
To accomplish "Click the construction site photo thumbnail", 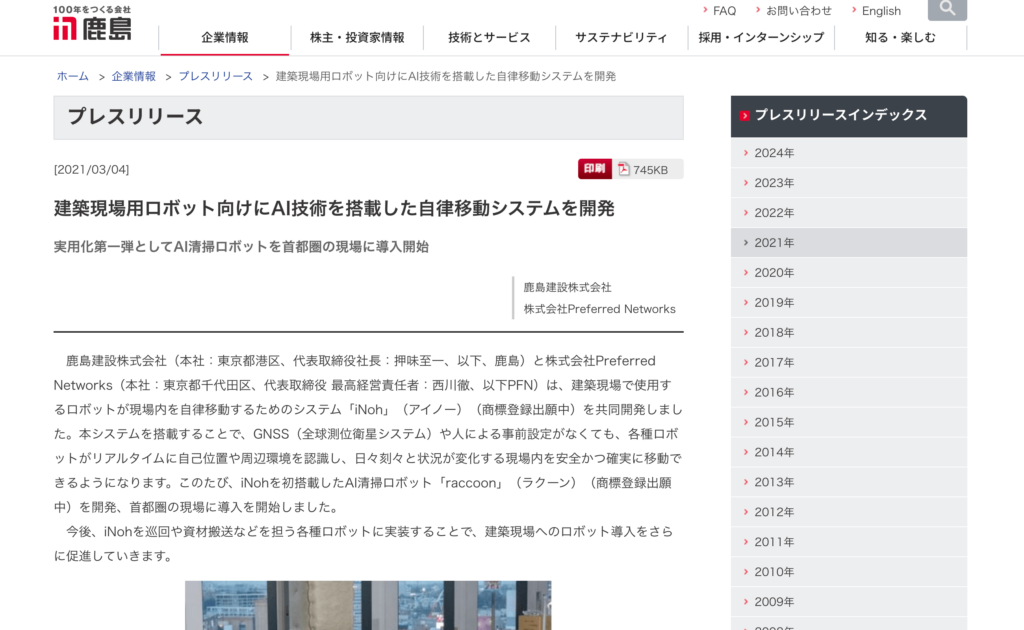I will pos(368,605).
